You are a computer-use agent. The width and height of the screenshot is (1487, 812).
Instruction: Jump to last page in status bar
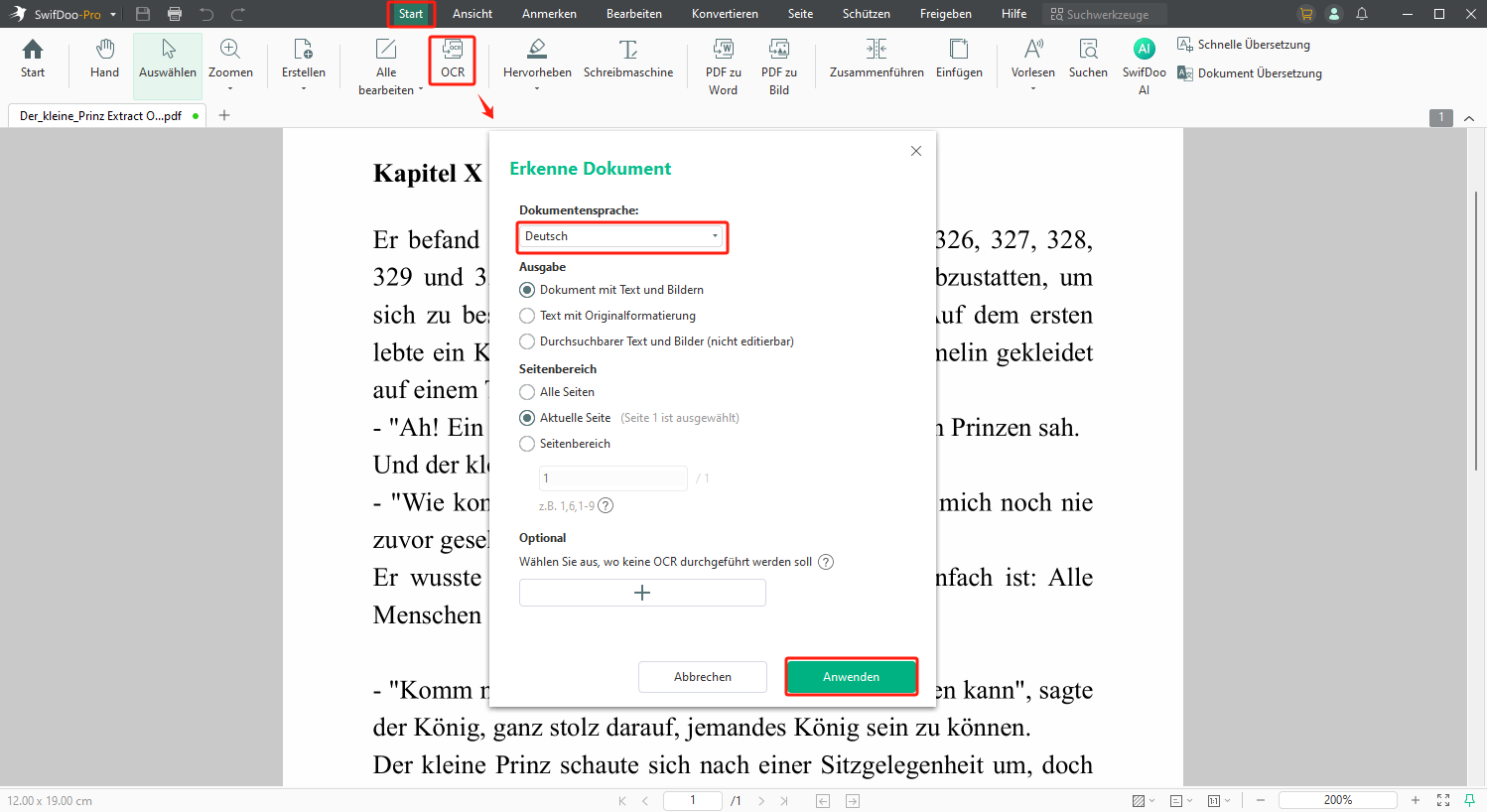click(x=784, y=800)
